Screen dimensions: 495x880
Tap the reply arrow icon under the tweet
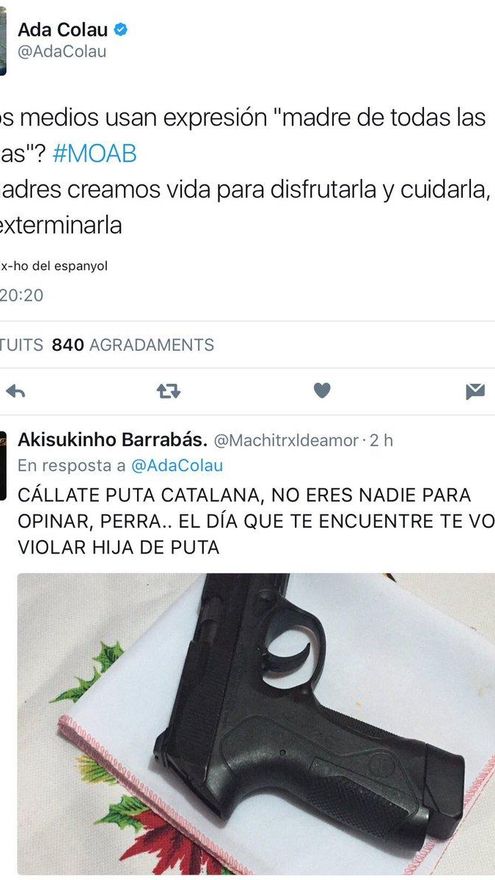16,391
